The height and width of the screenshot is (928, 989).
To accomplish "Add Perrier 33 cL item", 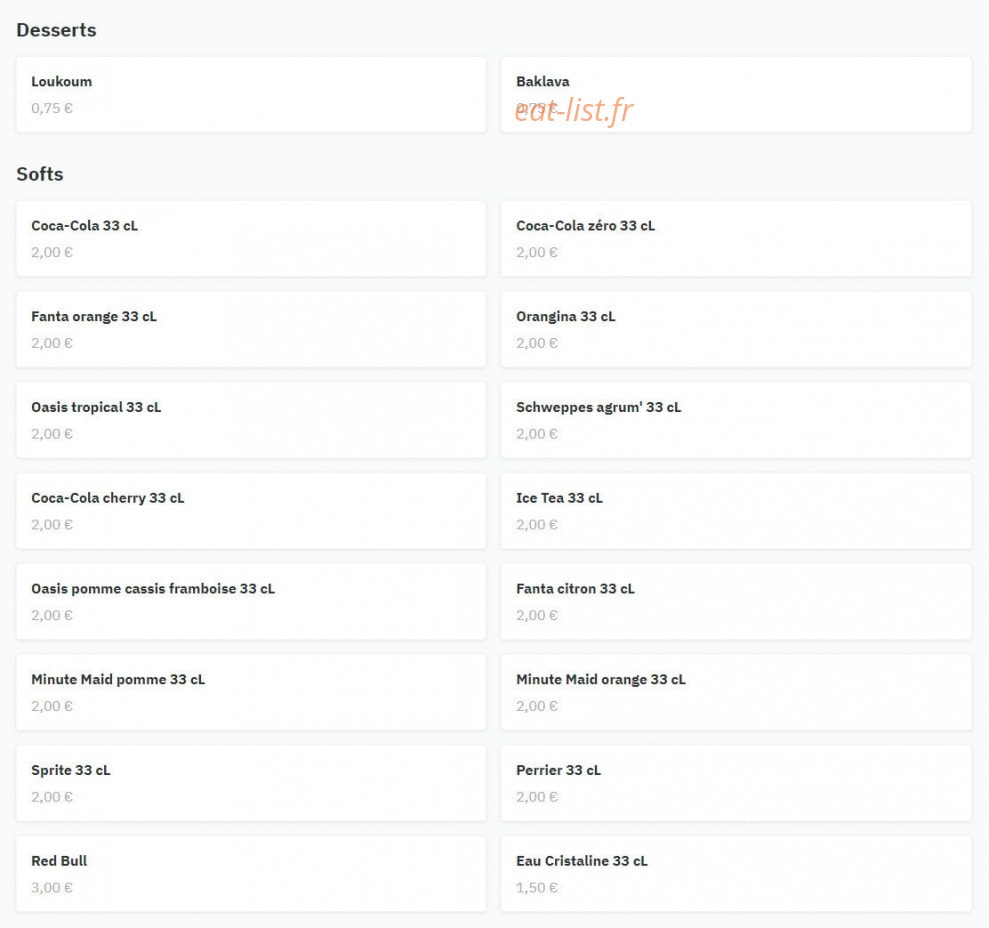I will point(736,784).
